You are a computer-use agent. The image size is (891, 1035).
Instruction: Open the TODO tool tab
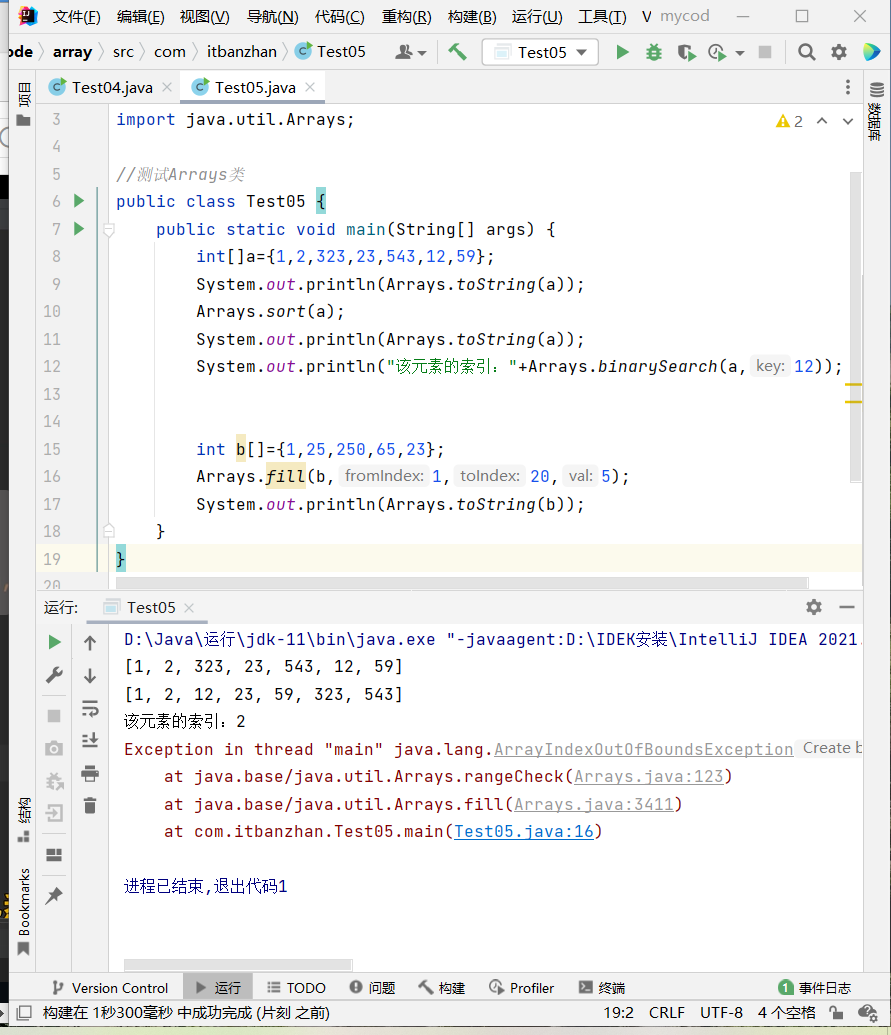[296, 987]
